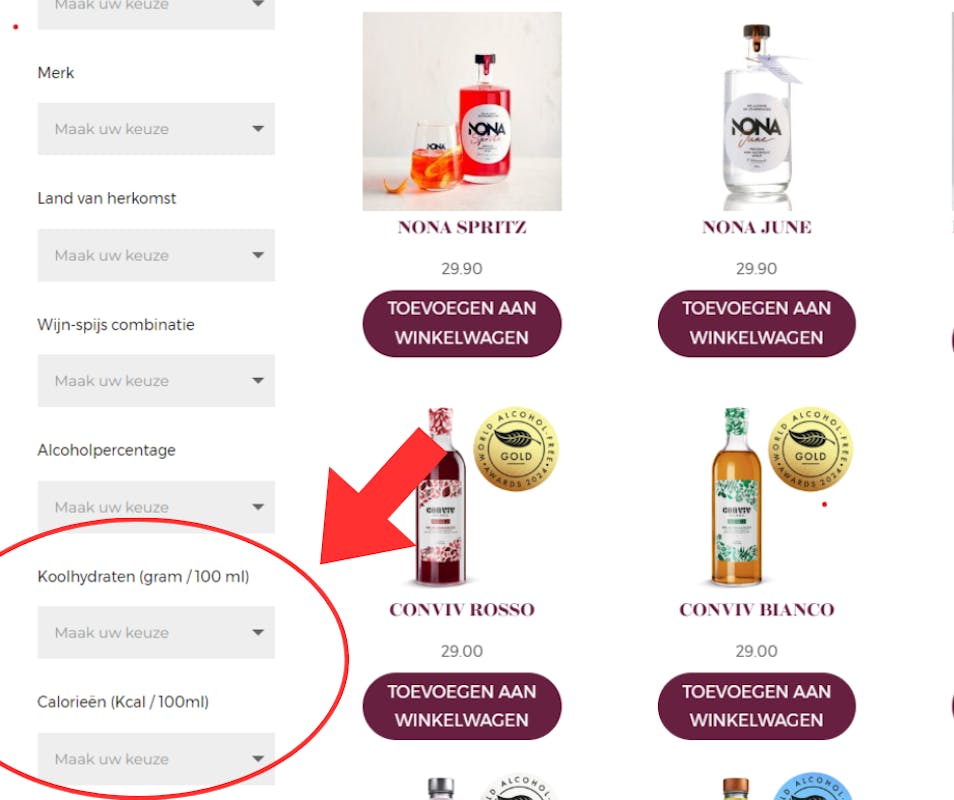Image resolution: width=954 pixels, height=800 pixels.
Task: Open the Nona June bottle image
Action: (757, 117)
